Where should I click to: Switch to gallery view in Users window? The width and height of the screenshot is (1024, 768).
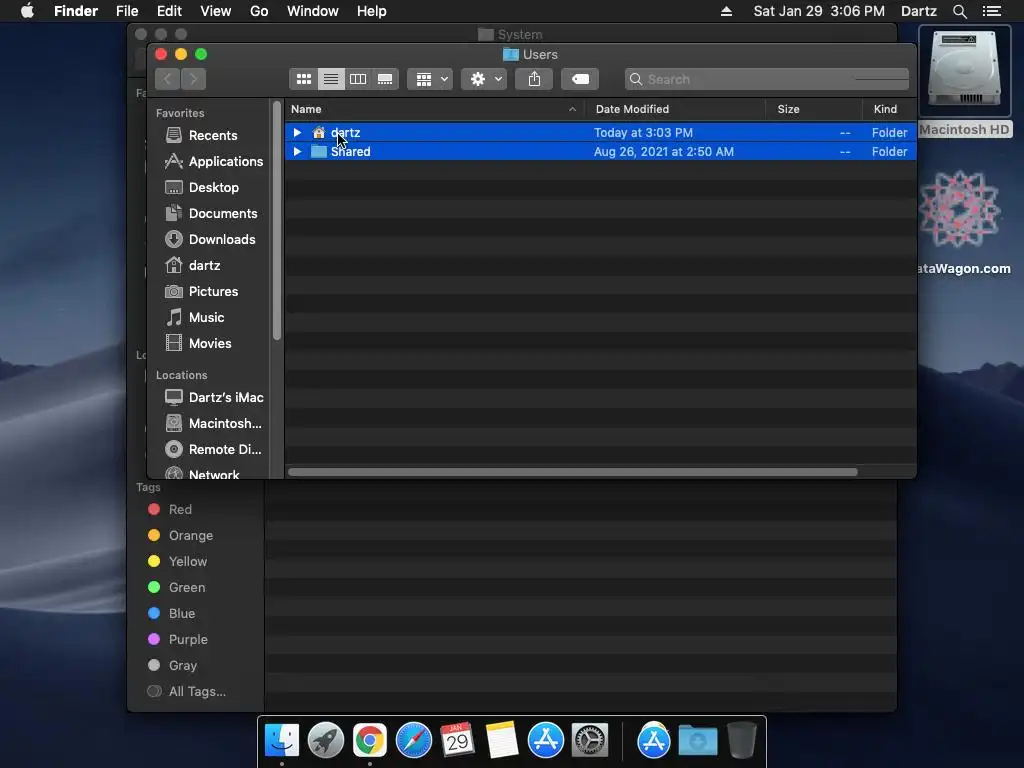click(x=385, y=79)
